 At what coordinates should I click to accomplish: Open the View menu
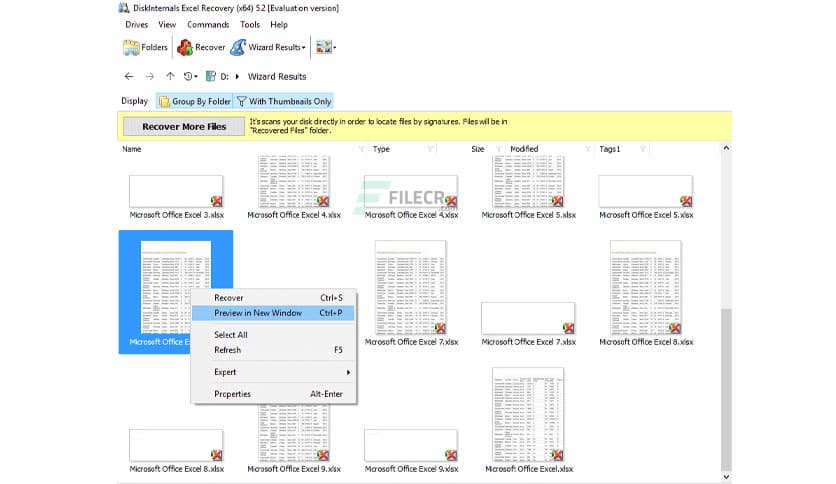[x=167, y=25]
